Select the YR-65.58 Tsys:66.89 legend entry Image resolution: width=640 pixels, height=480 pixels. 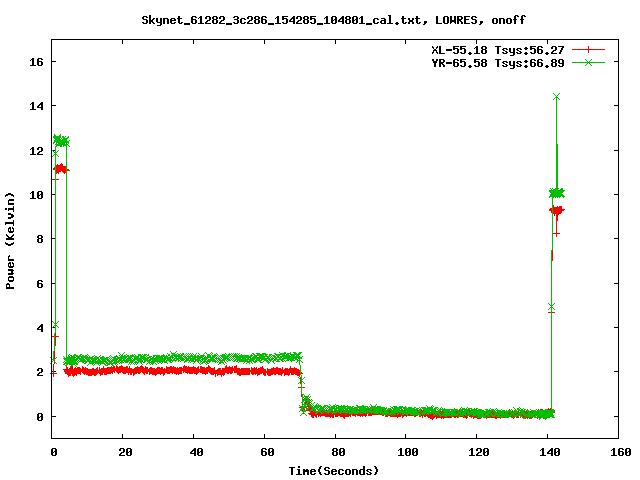(x=498, y=63)
